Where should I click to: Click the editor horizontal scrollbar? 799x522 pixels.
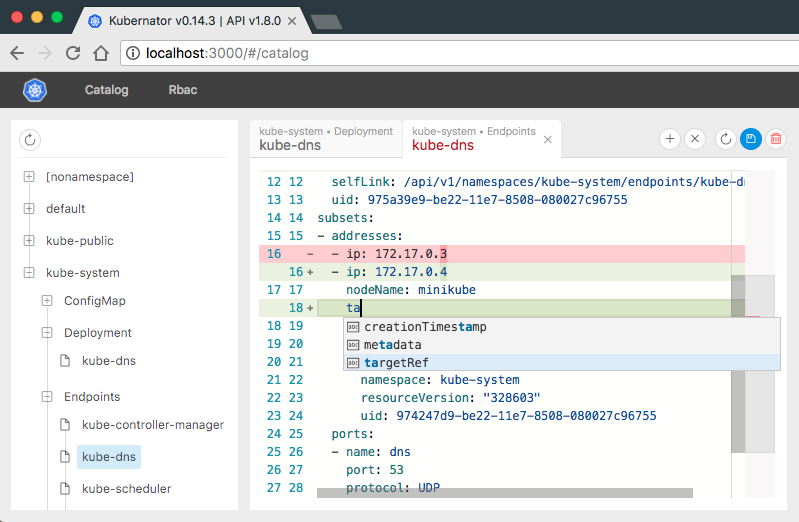tap(504, 492)
